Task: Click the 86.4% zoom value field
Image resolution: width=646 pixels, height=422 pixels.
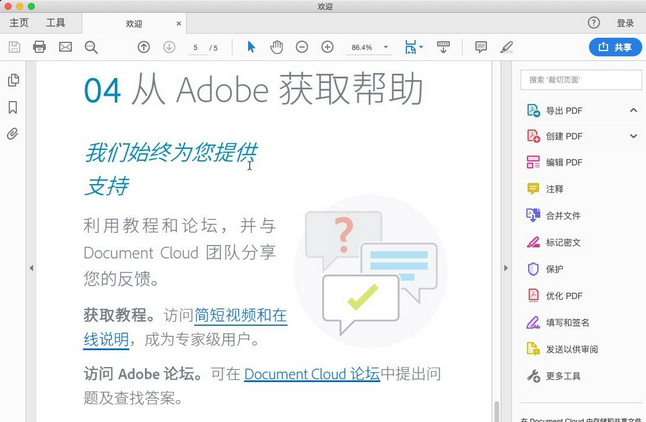Action: coord(362,47)
